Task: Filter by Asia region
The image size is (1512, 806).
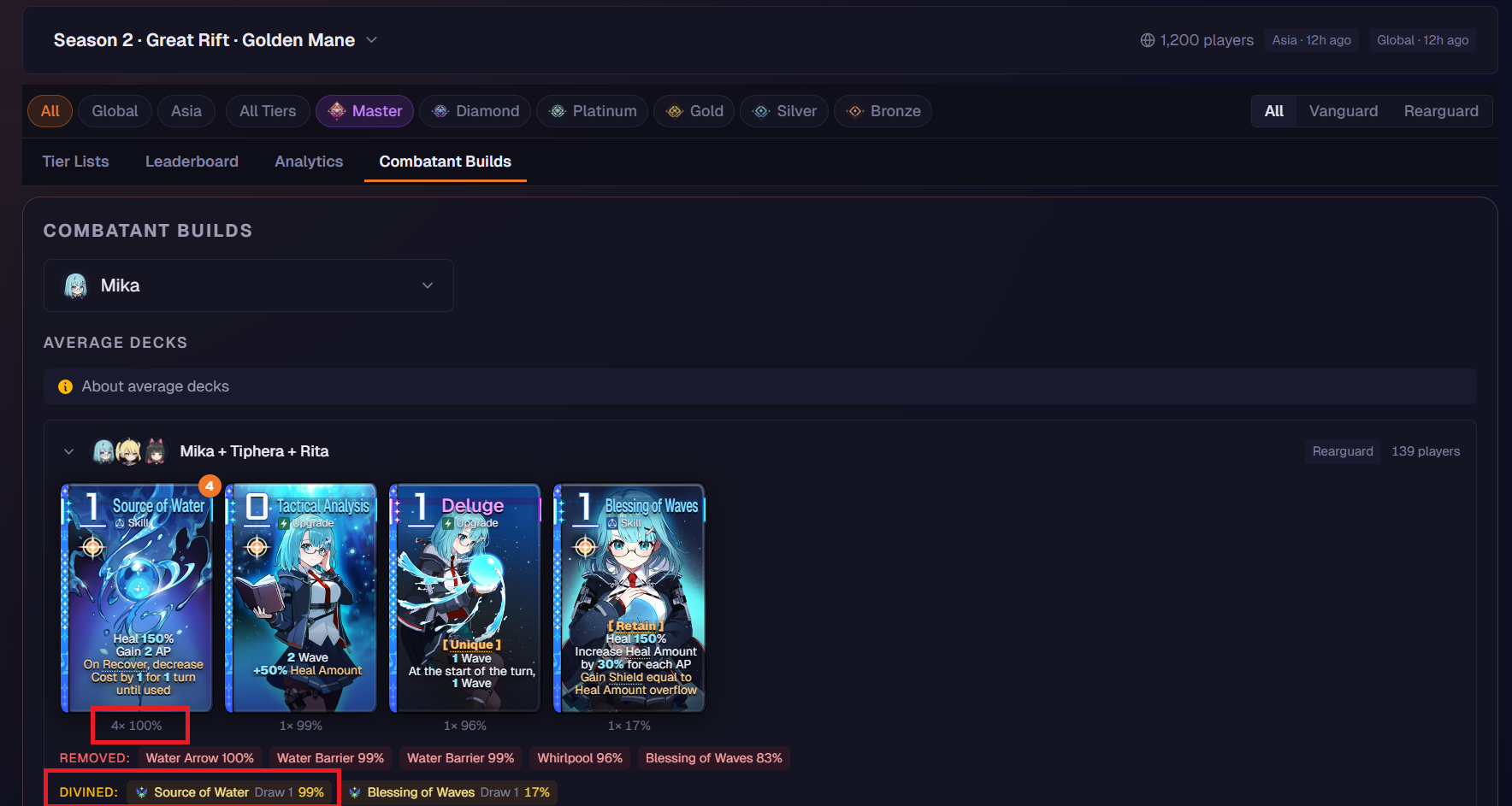Action: coord(186,111)
